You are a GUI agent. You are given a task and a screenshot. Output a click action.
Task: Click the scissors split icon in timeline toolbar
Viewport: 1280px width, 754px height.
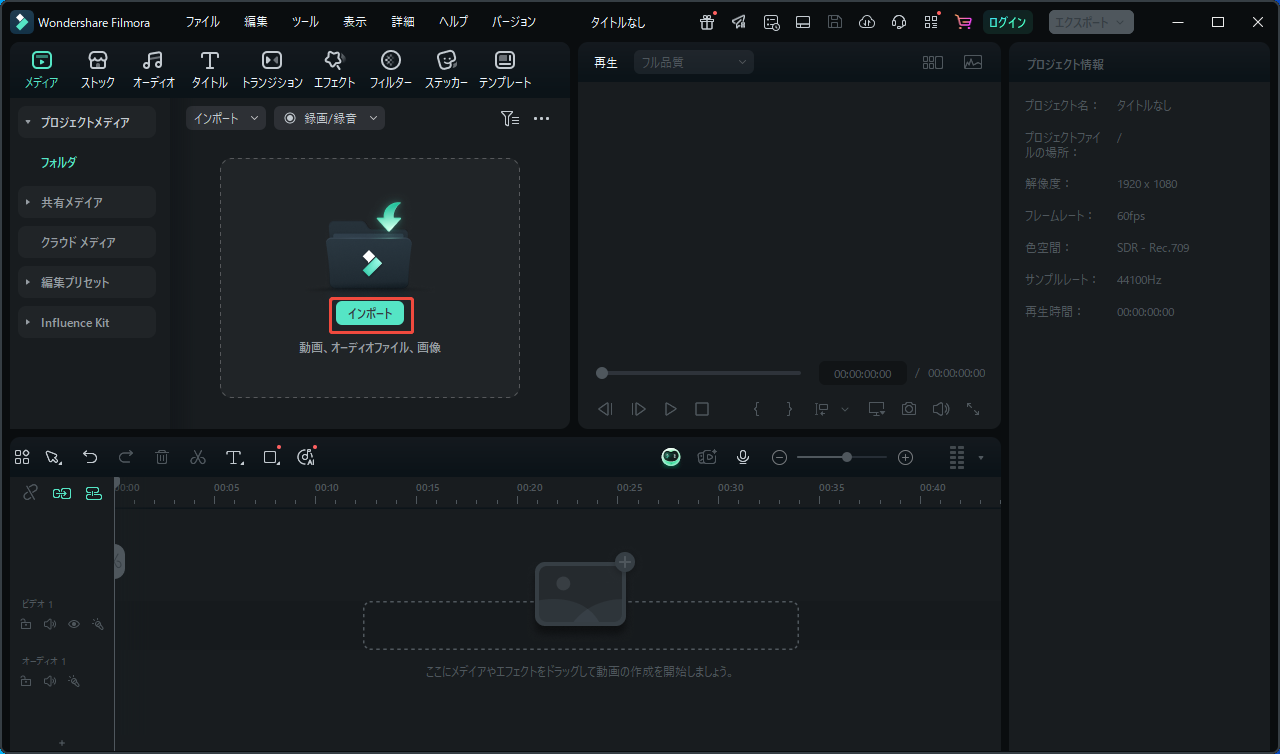click(198, 457)
